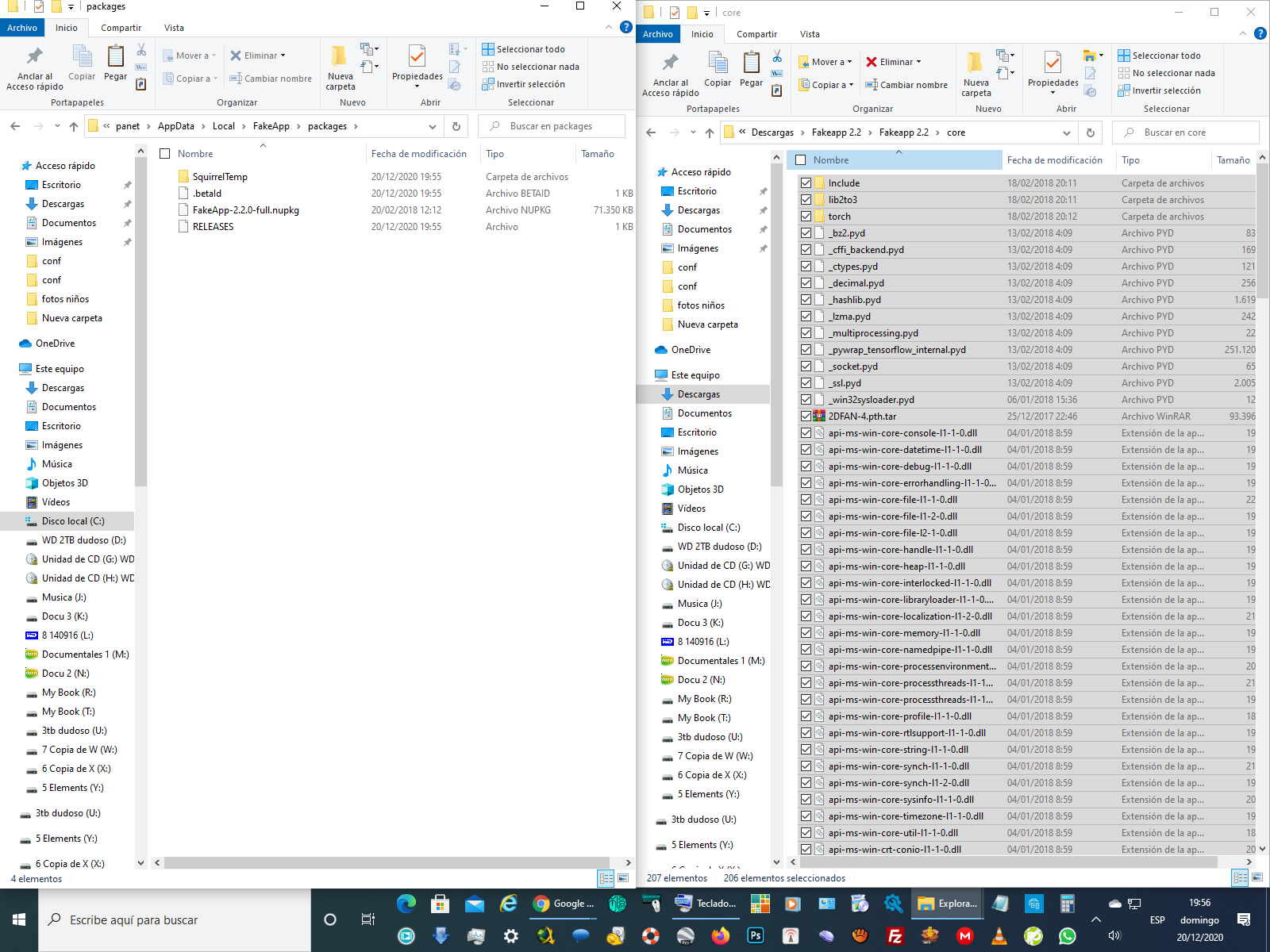The width and height of the screenshot is (1270, 952).
Task: Toggle the select-all checkbox in core header
Action: coord(801,160)
